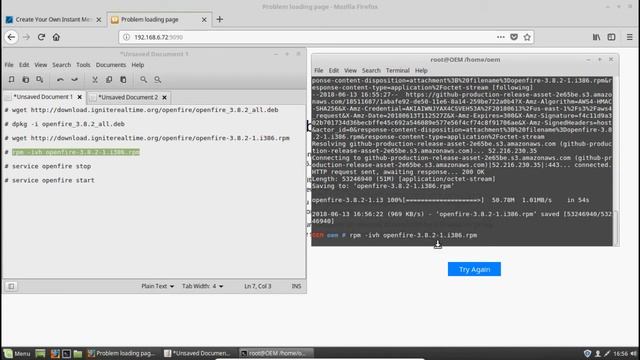The width and height of the screenshot is (640, 360).
Task: Click the "service openfire stop" line in editor
Action: 51,166
